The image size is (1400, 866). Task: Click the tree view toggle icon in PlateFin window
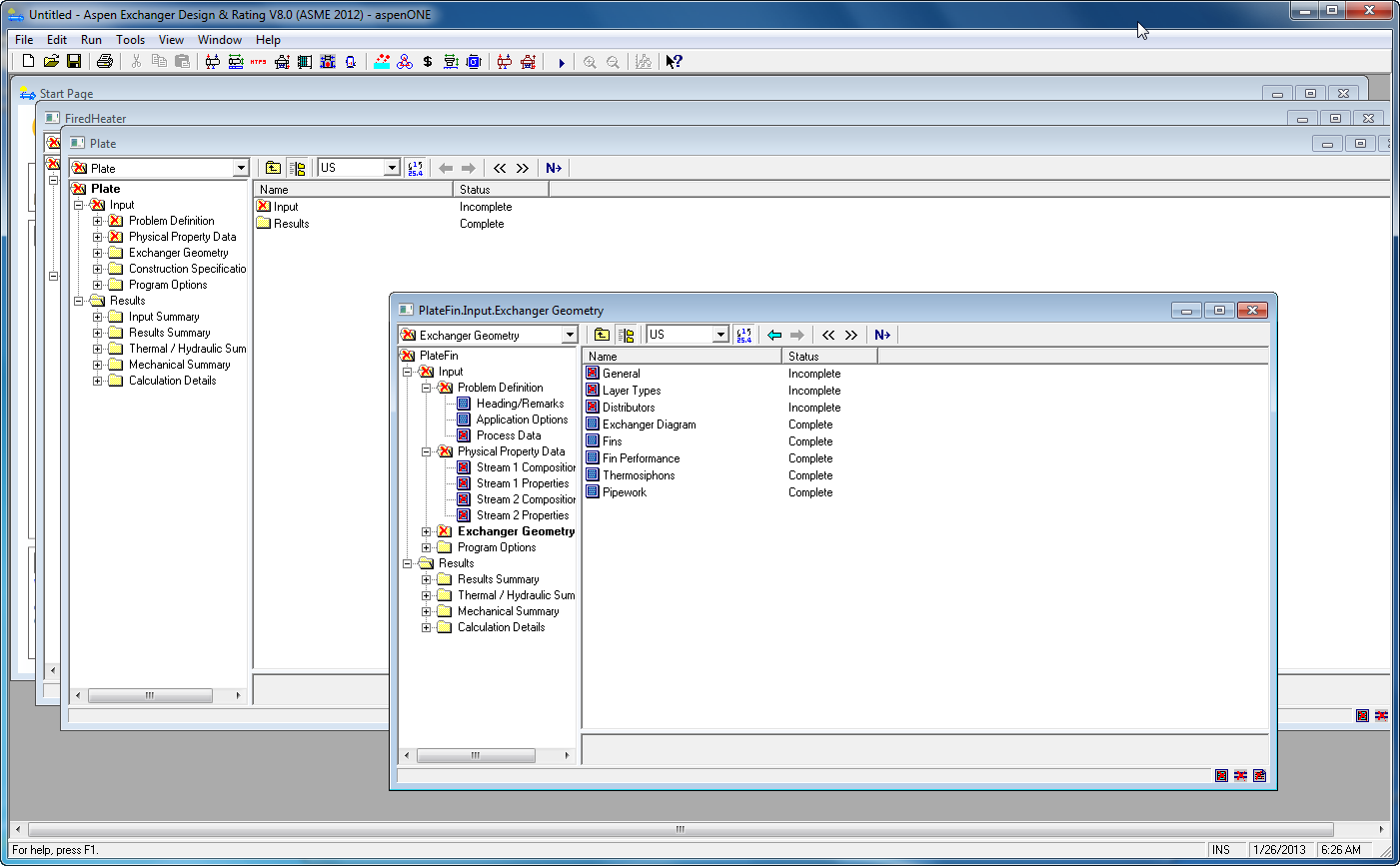pos(627,335)
